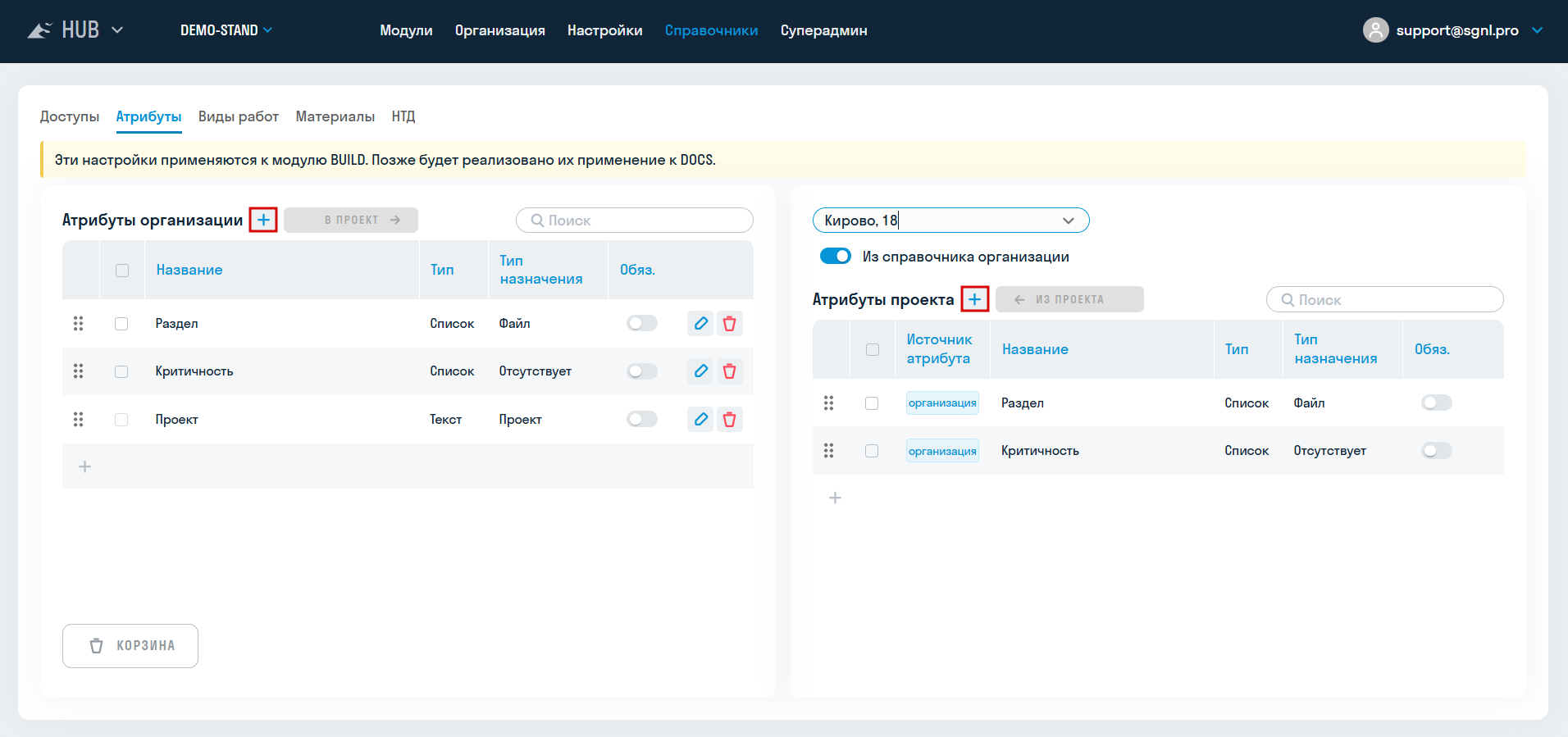Edit the Раздел organization attribute

[700, 324]
